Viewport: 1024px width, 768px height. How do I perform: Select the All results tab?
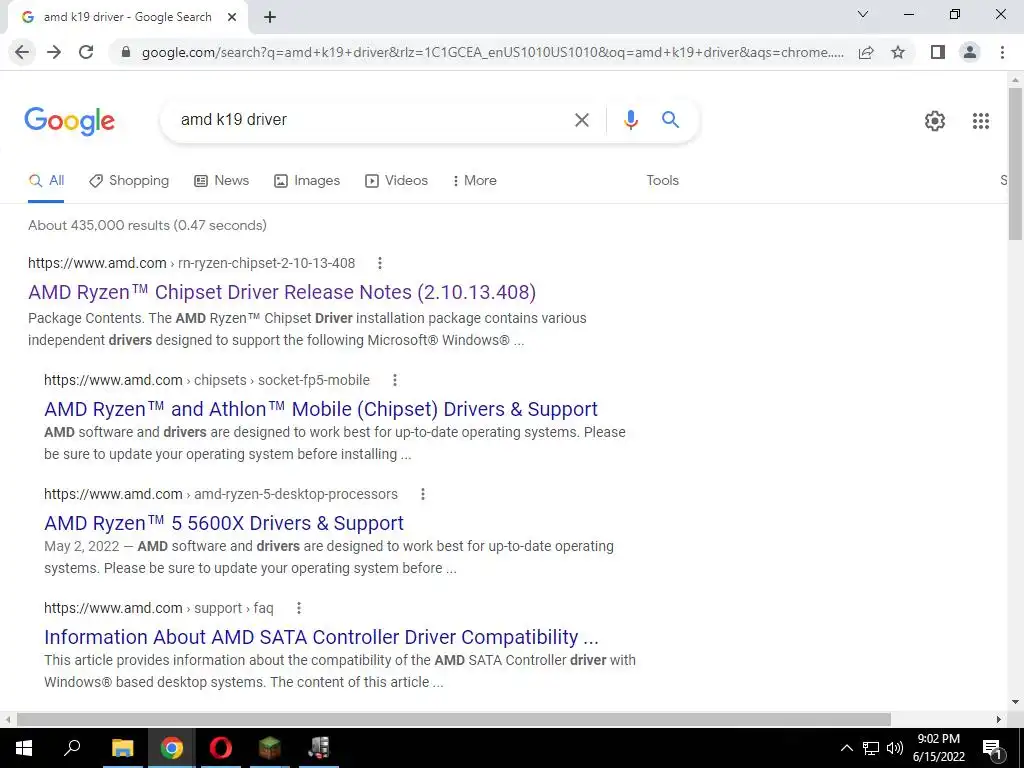click(46, 181)
